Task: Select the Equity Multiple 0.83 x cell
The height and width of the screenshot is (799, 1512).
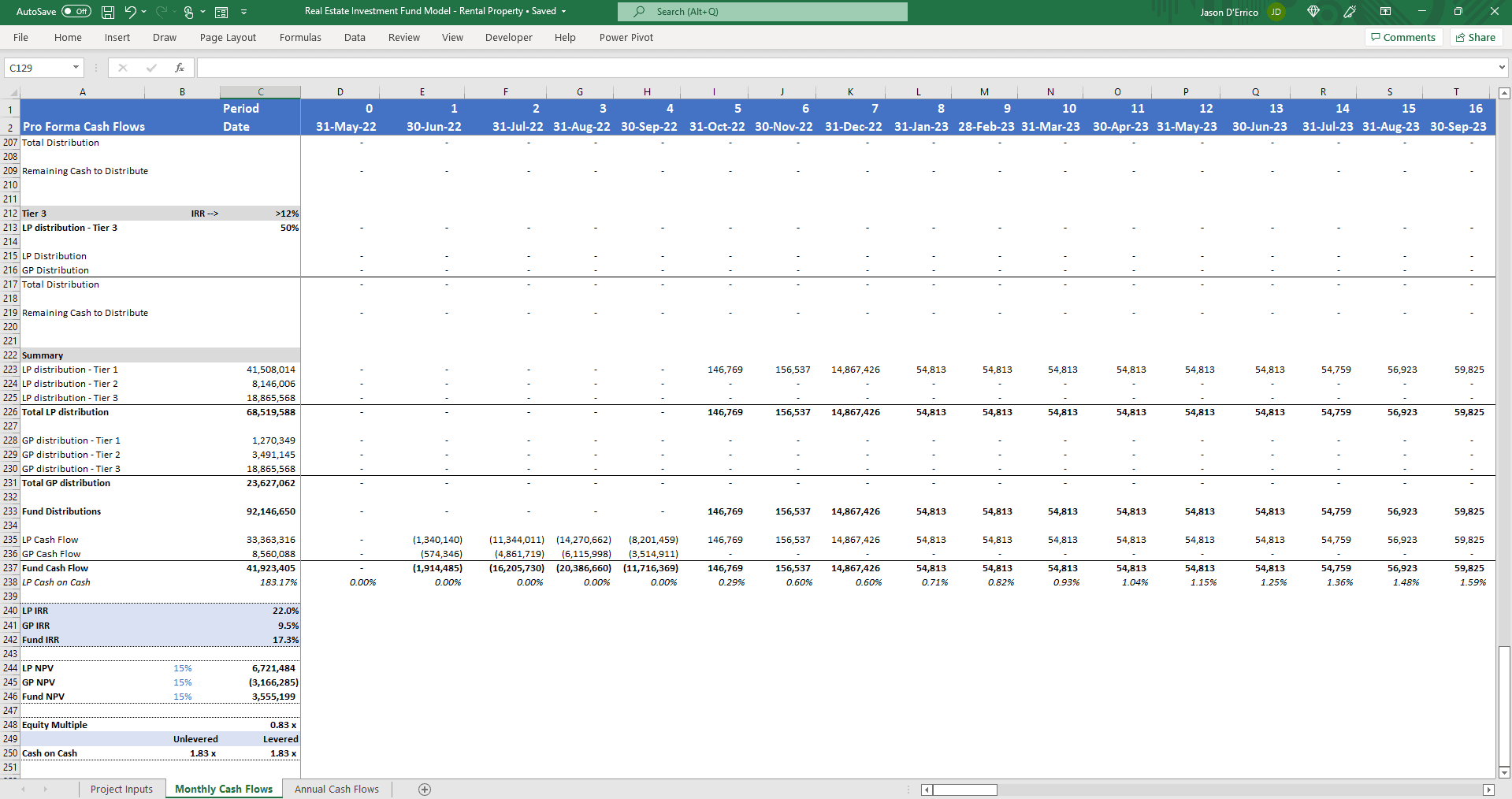Action: click(260, 725)
